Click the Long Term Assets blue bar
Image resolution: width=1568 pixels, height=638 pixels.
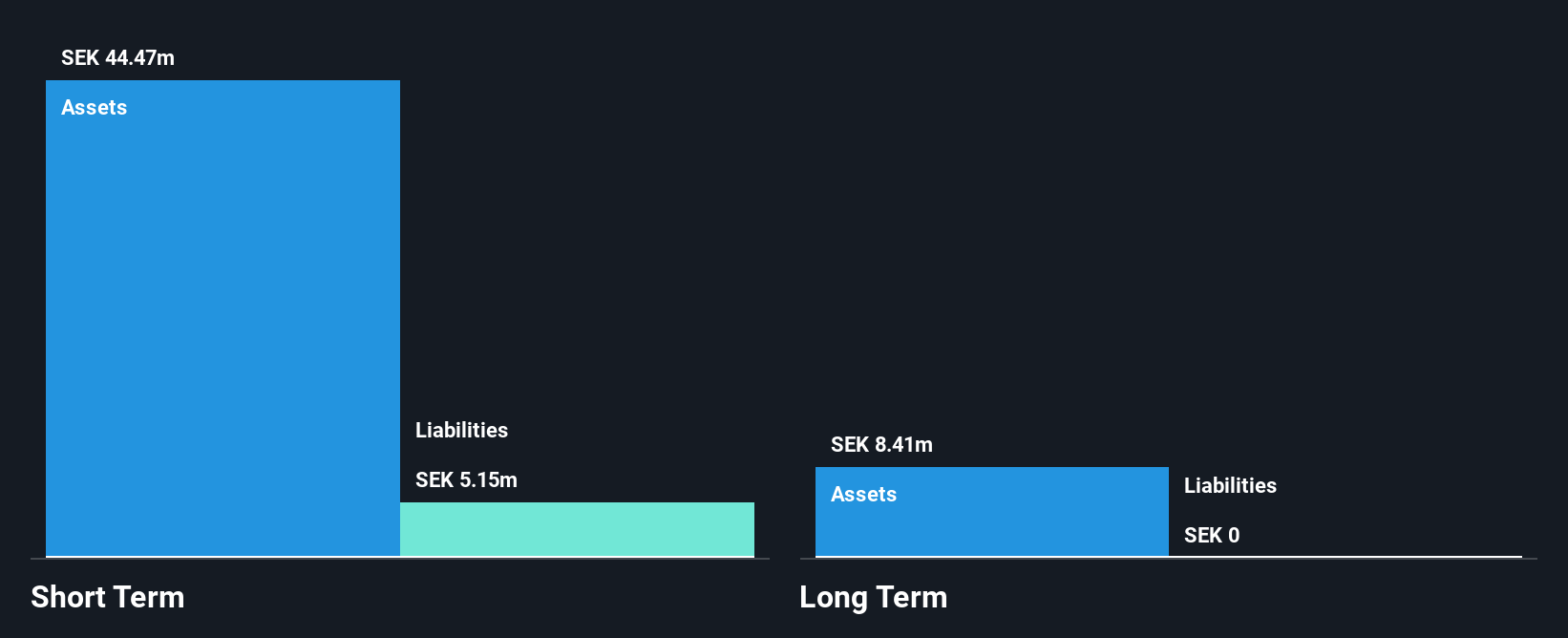[x=992, y=512]
